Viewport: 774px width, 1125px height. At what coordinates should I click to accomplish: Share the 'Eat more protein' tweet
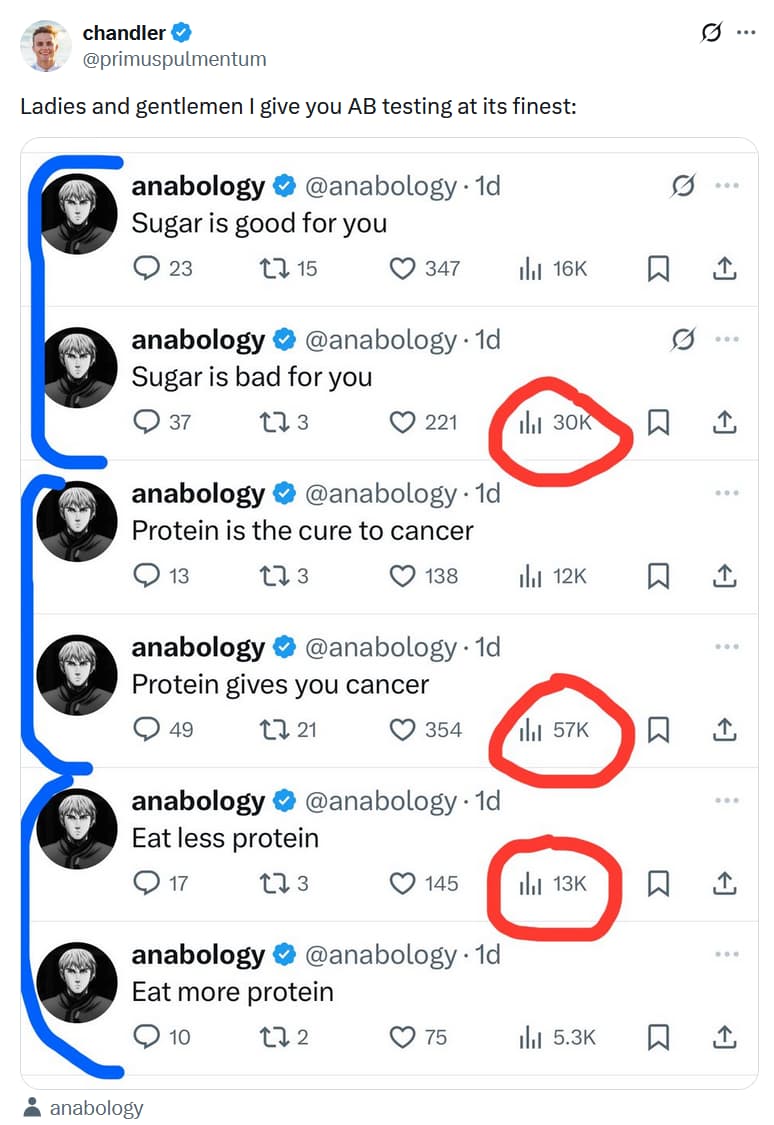tap(725, 1037)
